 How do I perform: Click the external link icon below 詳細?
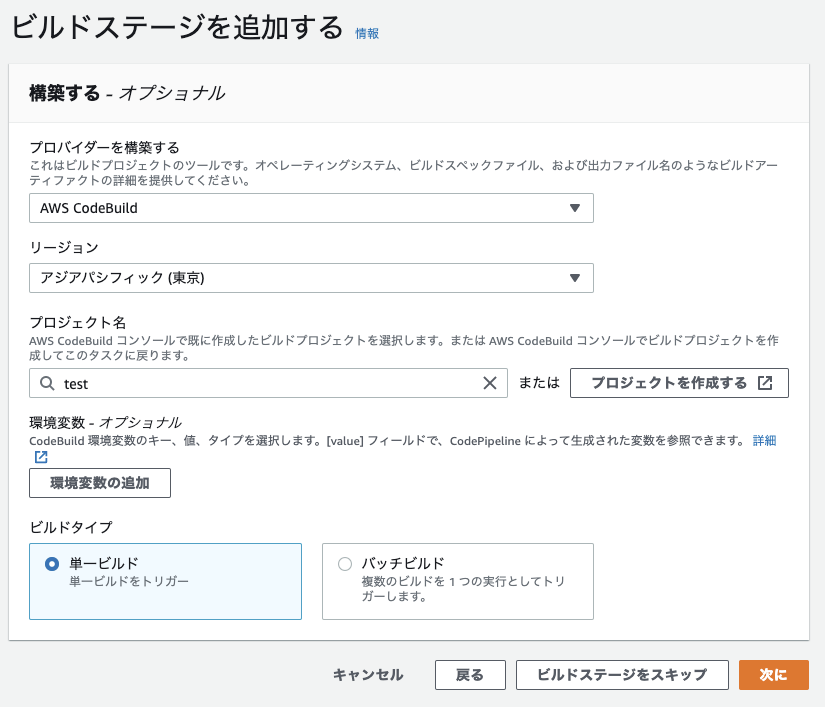[41, 457]
